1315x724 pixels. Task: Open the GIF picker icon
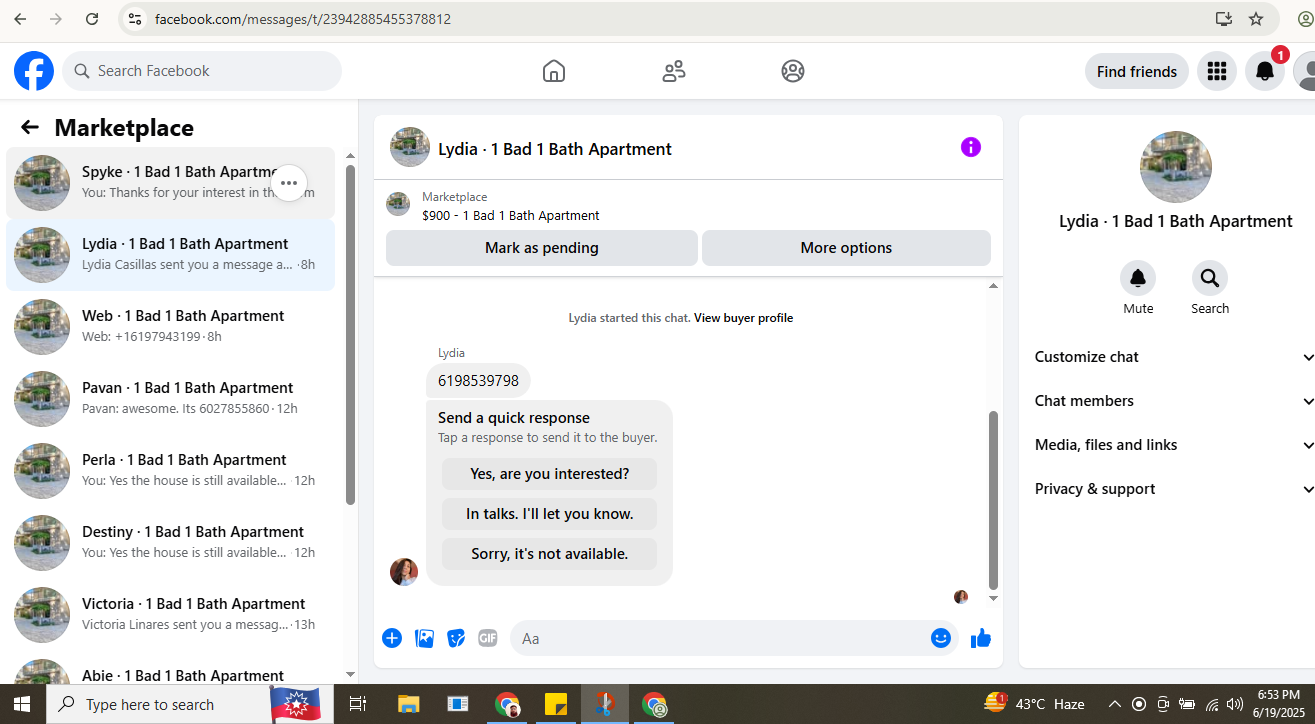(488, 638)
